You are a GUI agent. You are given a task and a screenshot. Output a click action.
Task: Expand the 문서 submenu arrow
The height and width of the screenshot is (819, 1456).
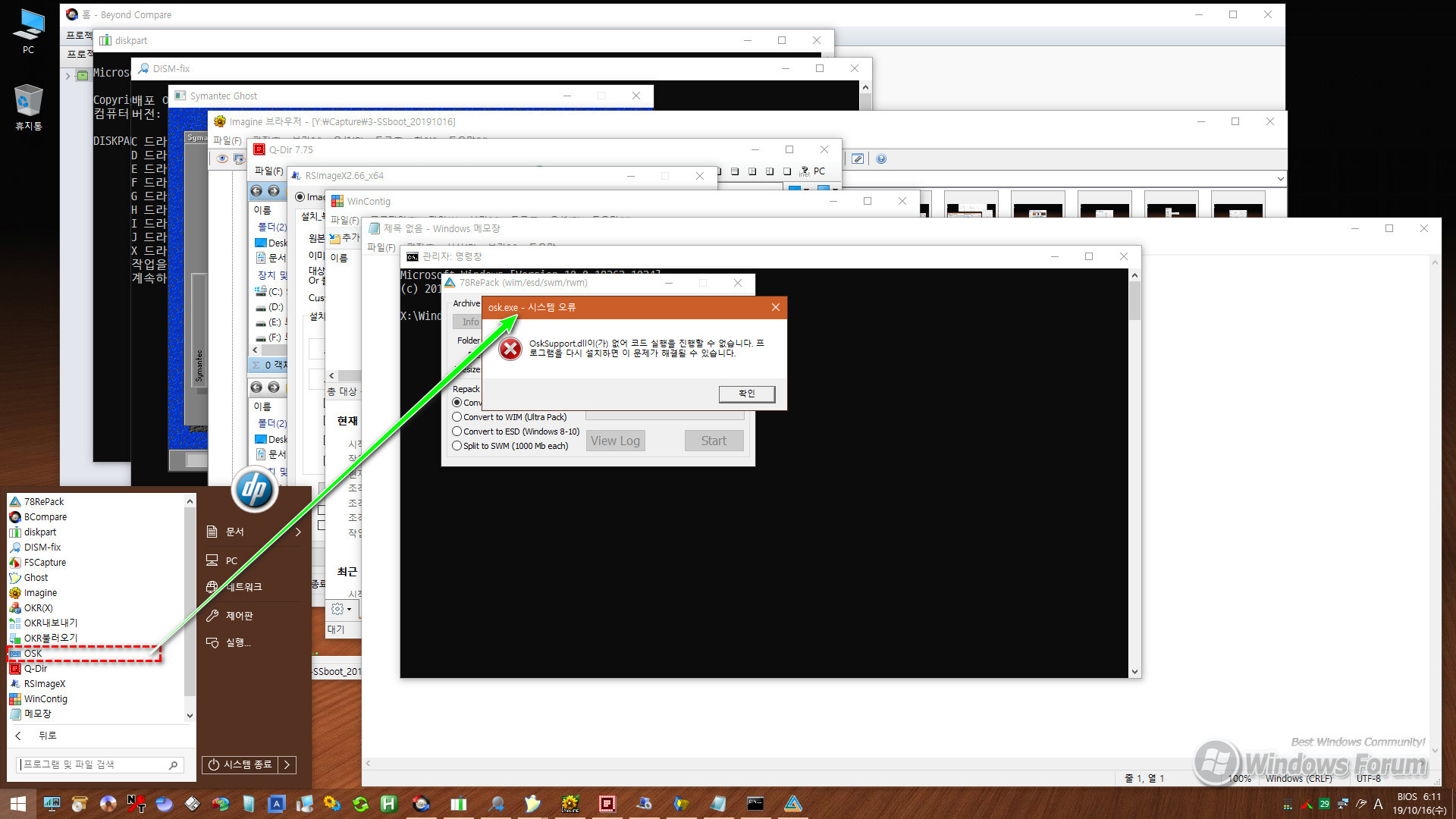[298, 532]
